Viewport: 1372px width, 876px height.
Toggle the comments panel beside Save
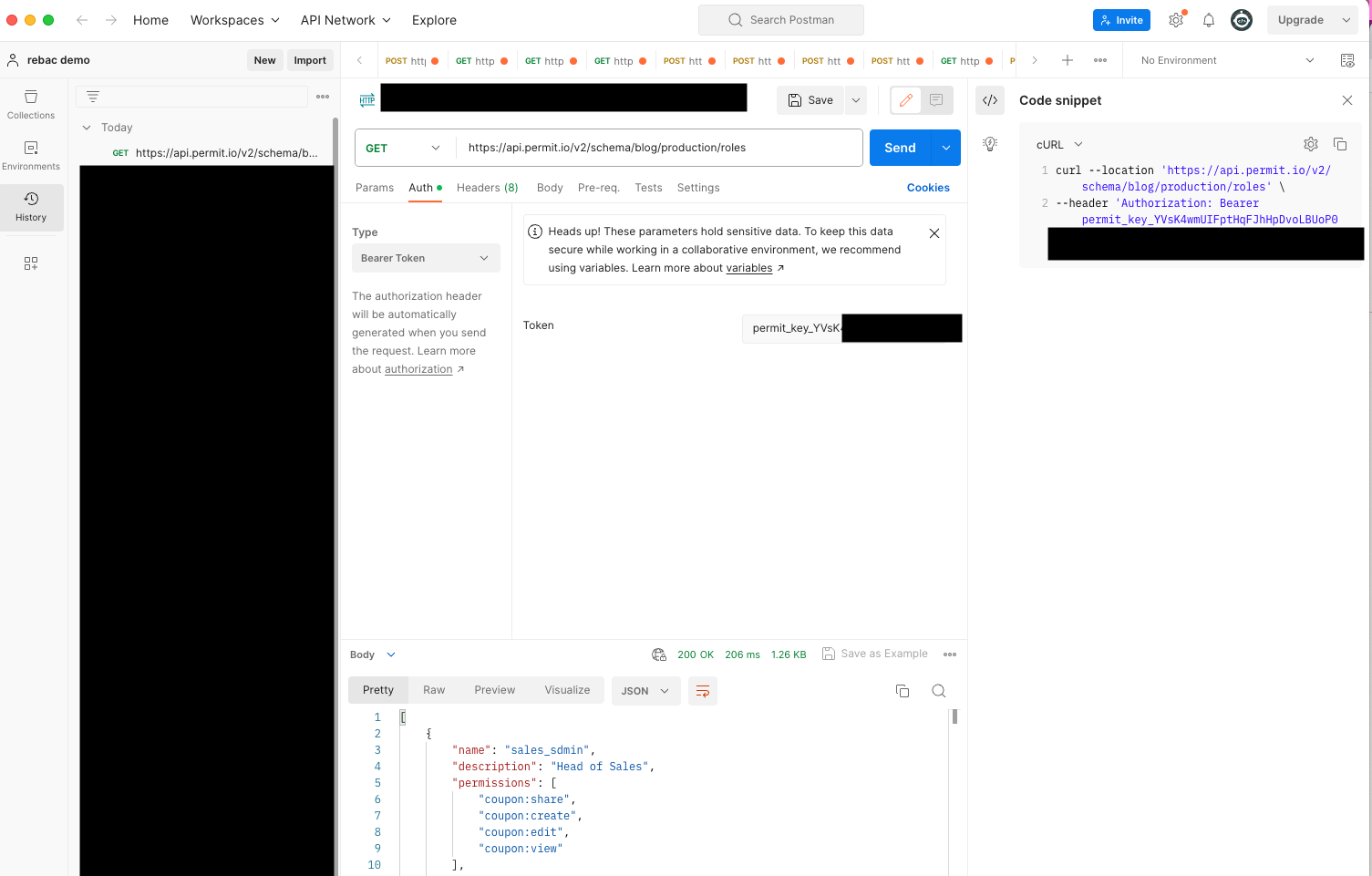935,100
